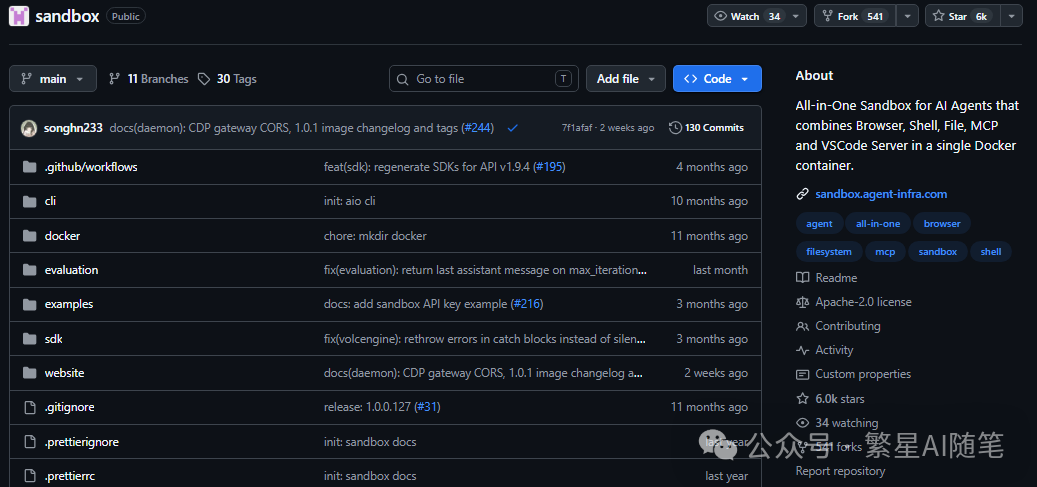
Task: Click file icon beside .gitignore
Action: click(x=29, y=408)
